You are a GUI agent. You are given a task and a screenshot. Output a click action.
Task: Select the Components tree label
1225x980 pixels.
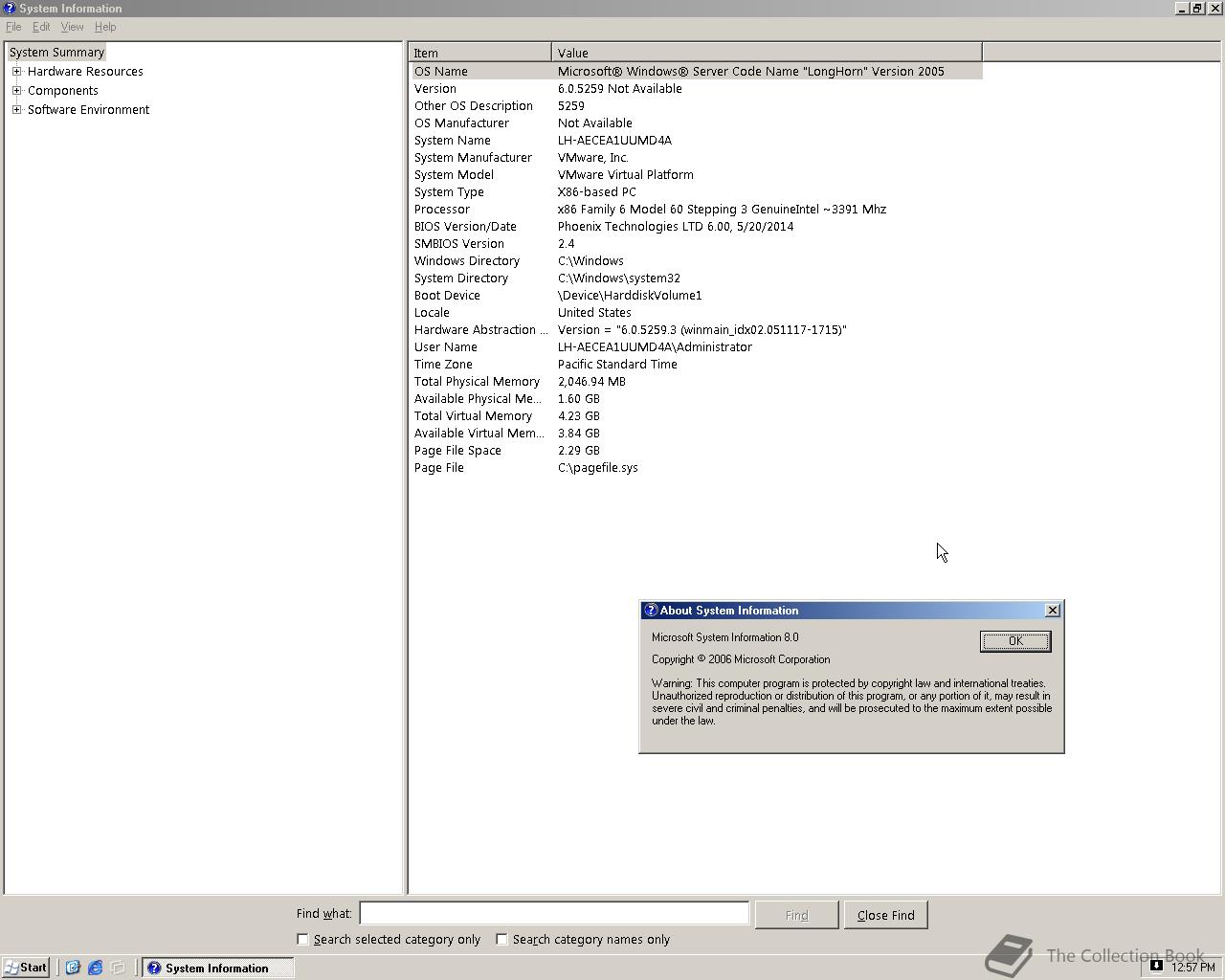coord(62,90)
